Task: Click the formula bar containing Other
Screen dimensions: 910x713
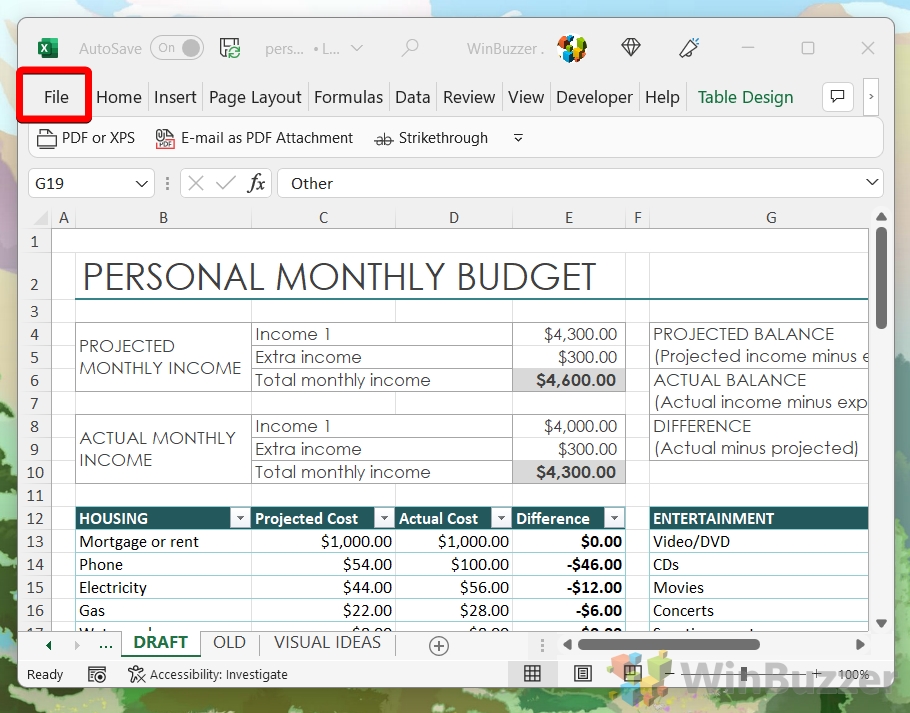Action: (570, 183)
